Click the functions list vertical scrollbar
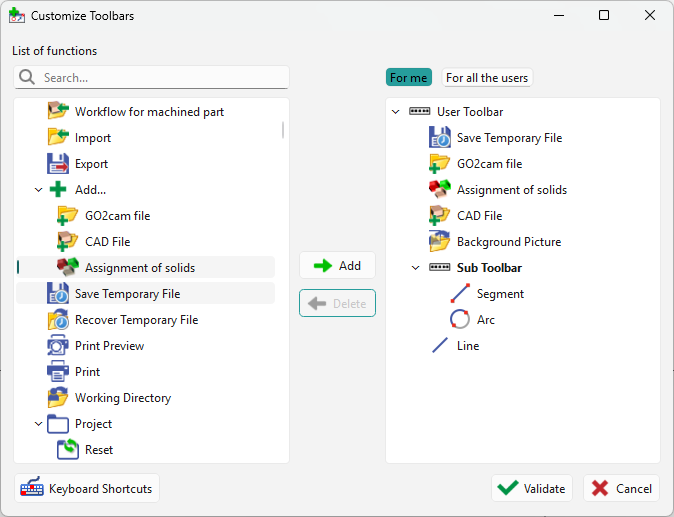Screen dimensions: 674x517 pyautogui.click(x=283, y=130)
